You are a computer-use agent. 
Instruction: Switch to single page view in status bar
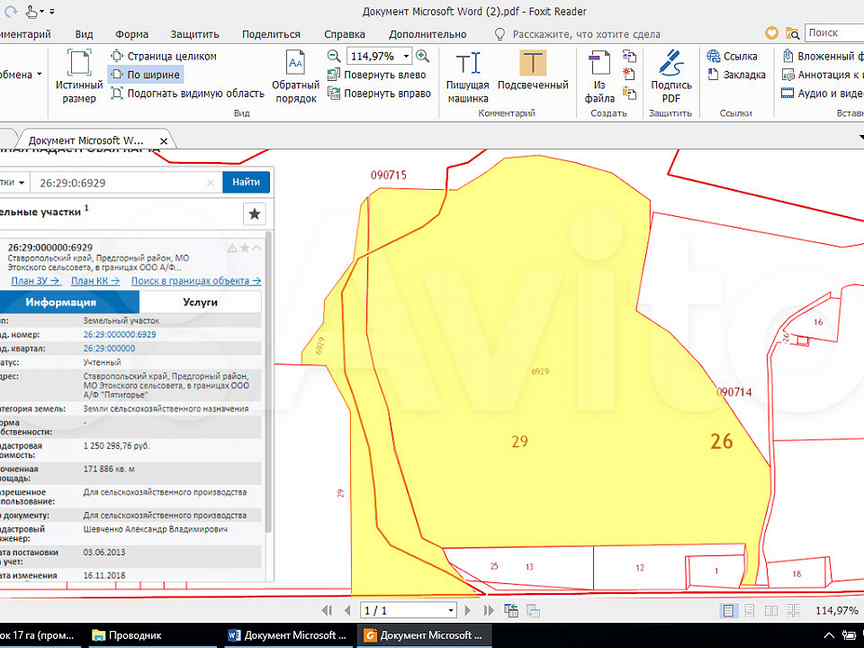coord(728,610)
